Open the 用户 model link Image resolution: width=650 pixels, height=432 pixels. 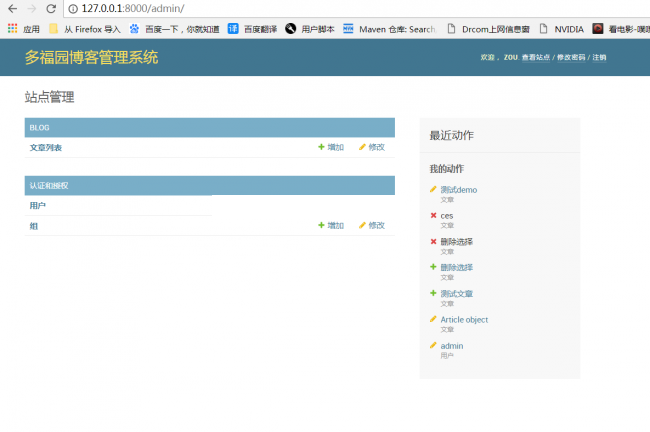37,206
